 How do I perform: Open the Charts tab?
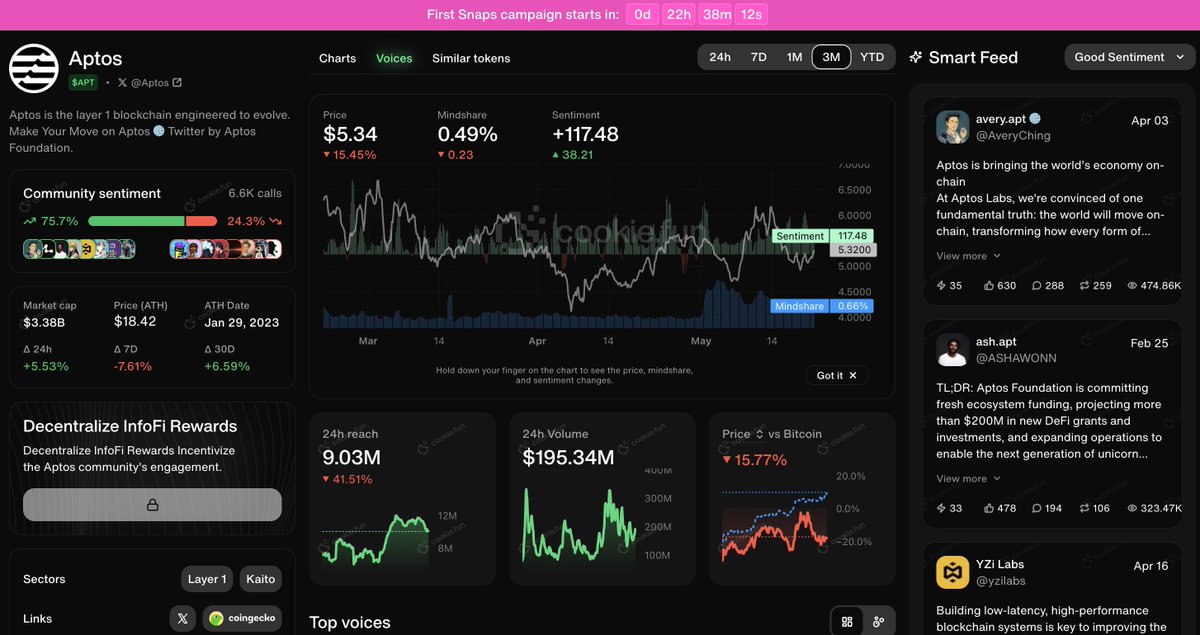(338, 58)
